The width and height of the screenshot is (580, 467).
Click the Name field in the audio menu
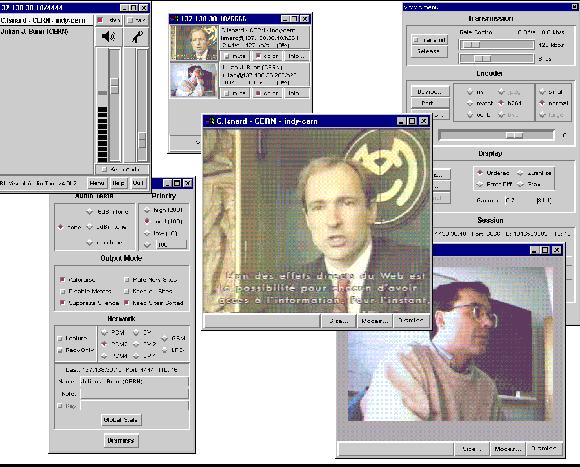(x=134, y=382)
